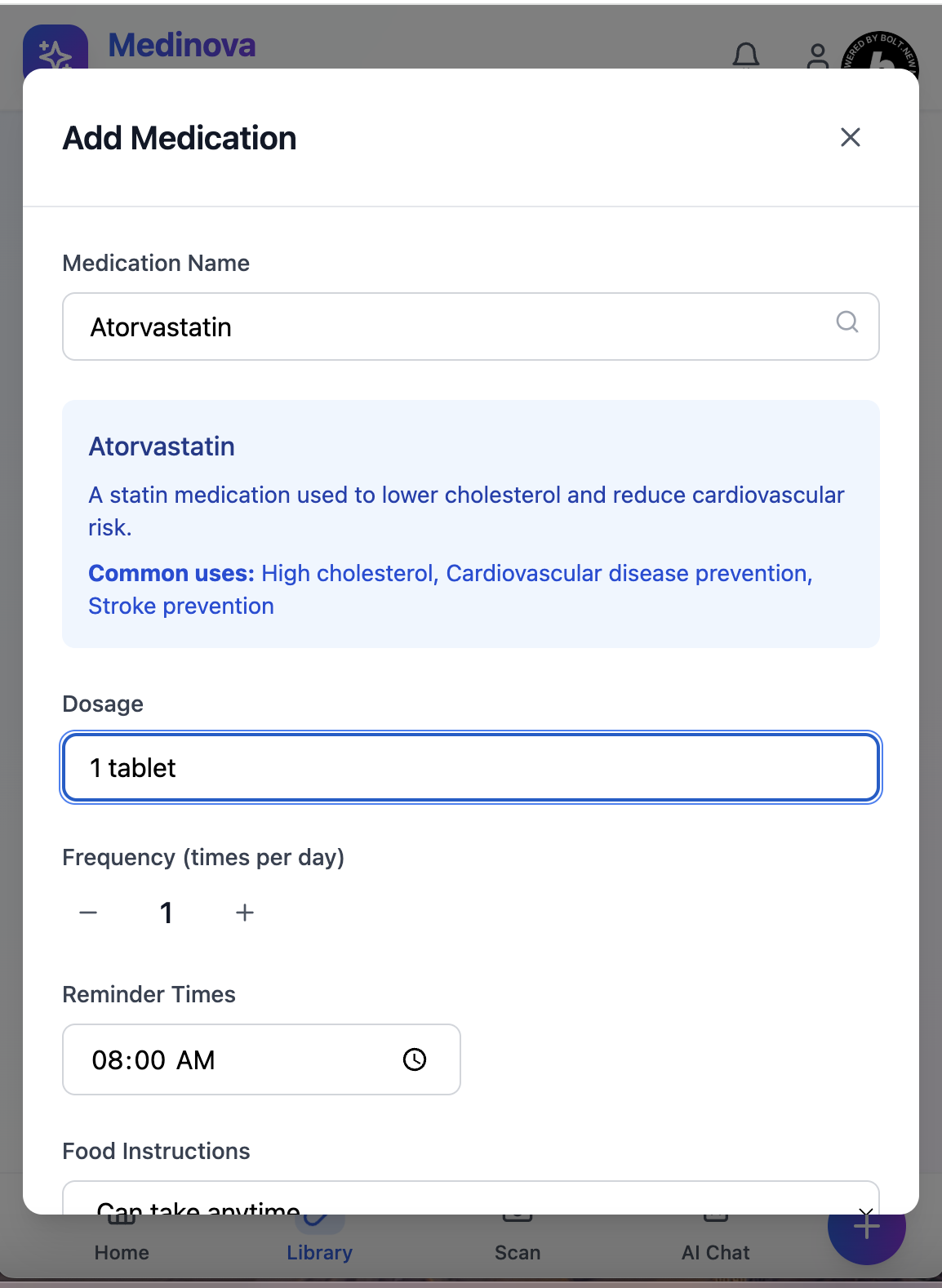Increase frequency with the plus button
Viewport: 942px width, 1288px height.
click(x=245, y=913)
